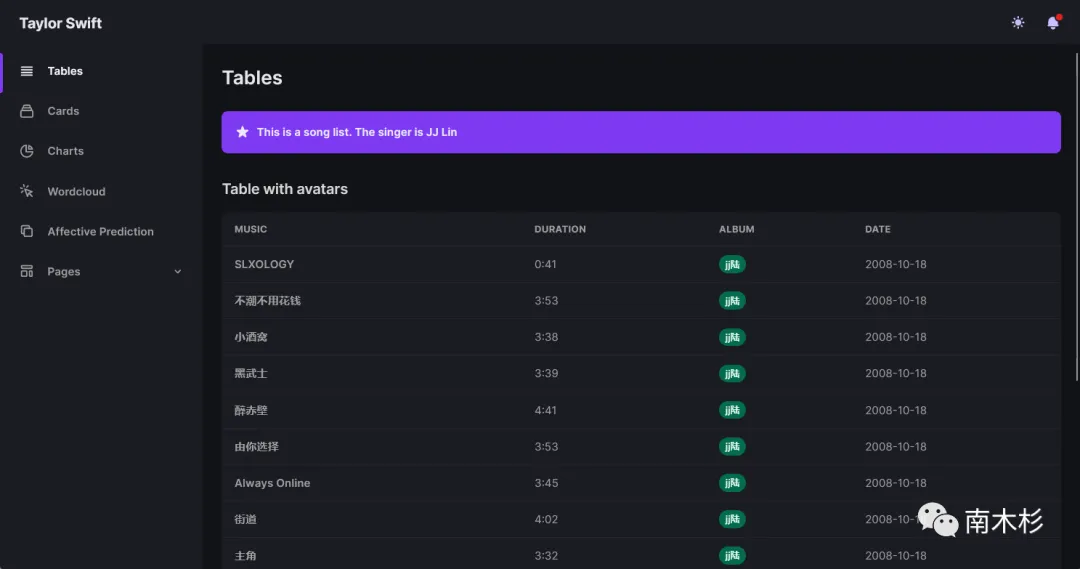
Task: Expand the Pages submenu chevron
Action: pos(178,271)
